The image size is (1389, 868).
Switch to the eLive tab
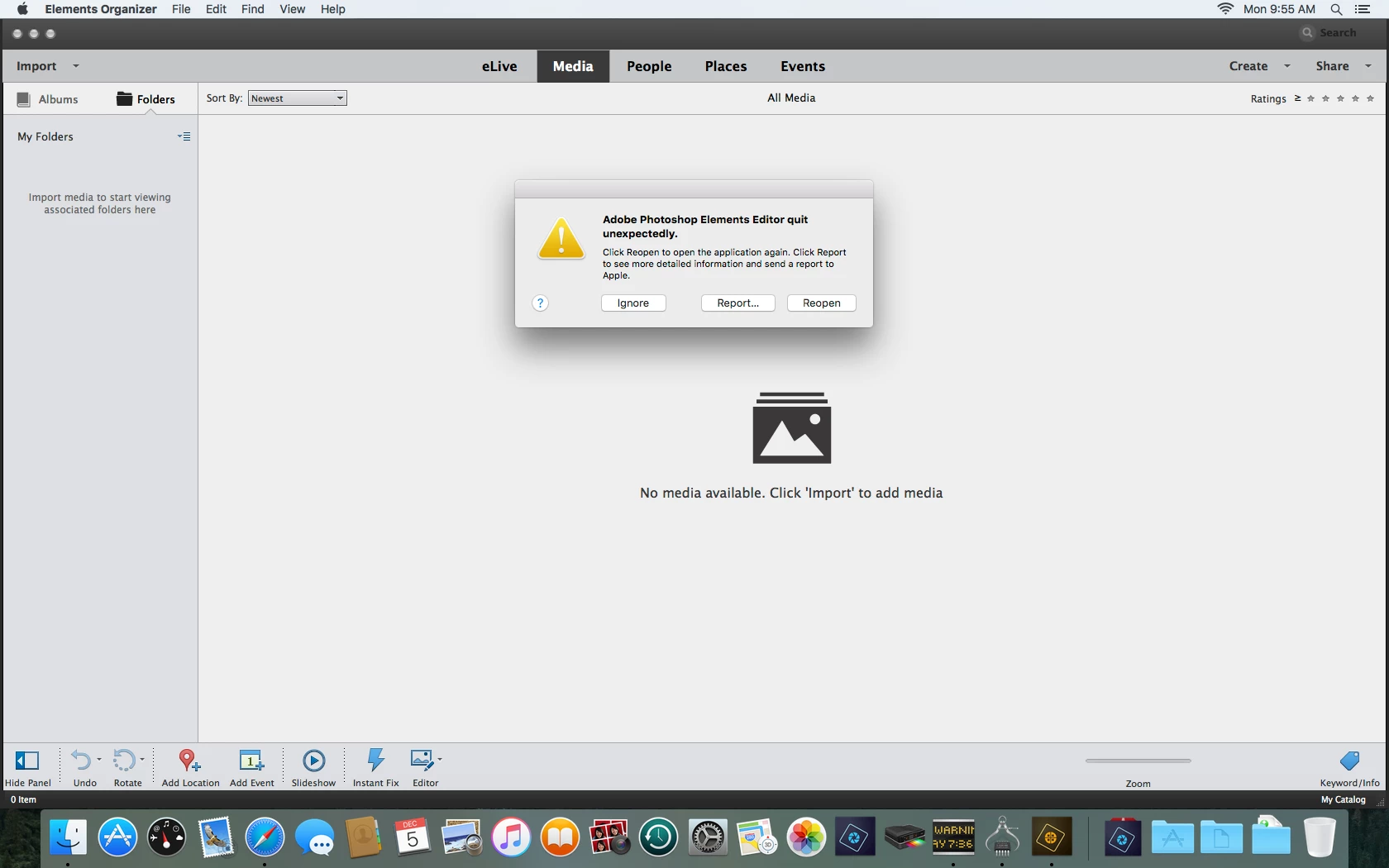(499, 66)
